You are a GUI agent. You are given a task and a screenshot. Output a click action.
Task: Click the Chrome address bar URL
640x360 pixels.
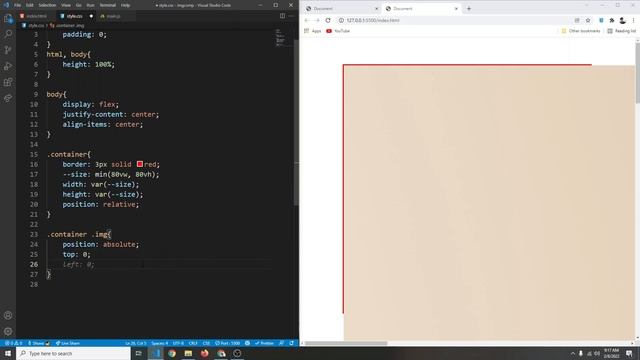coord(373,20)
